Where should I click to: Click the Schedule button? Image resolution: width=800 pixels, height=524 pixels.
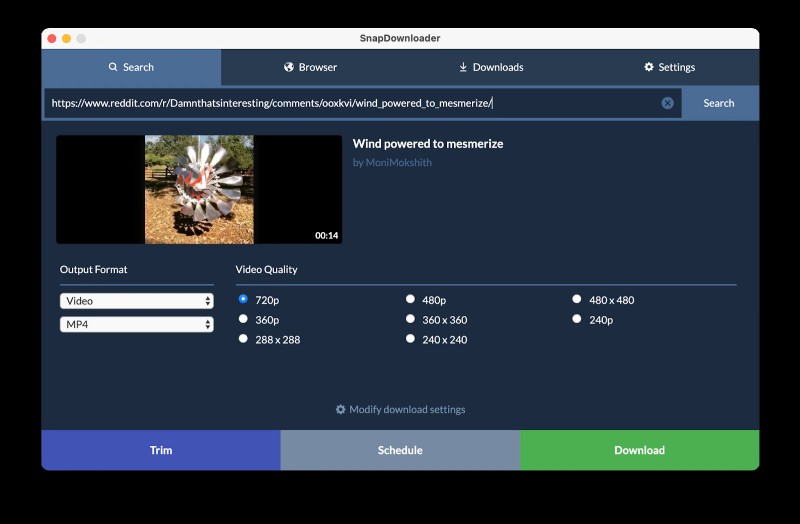tap(400, 450)
